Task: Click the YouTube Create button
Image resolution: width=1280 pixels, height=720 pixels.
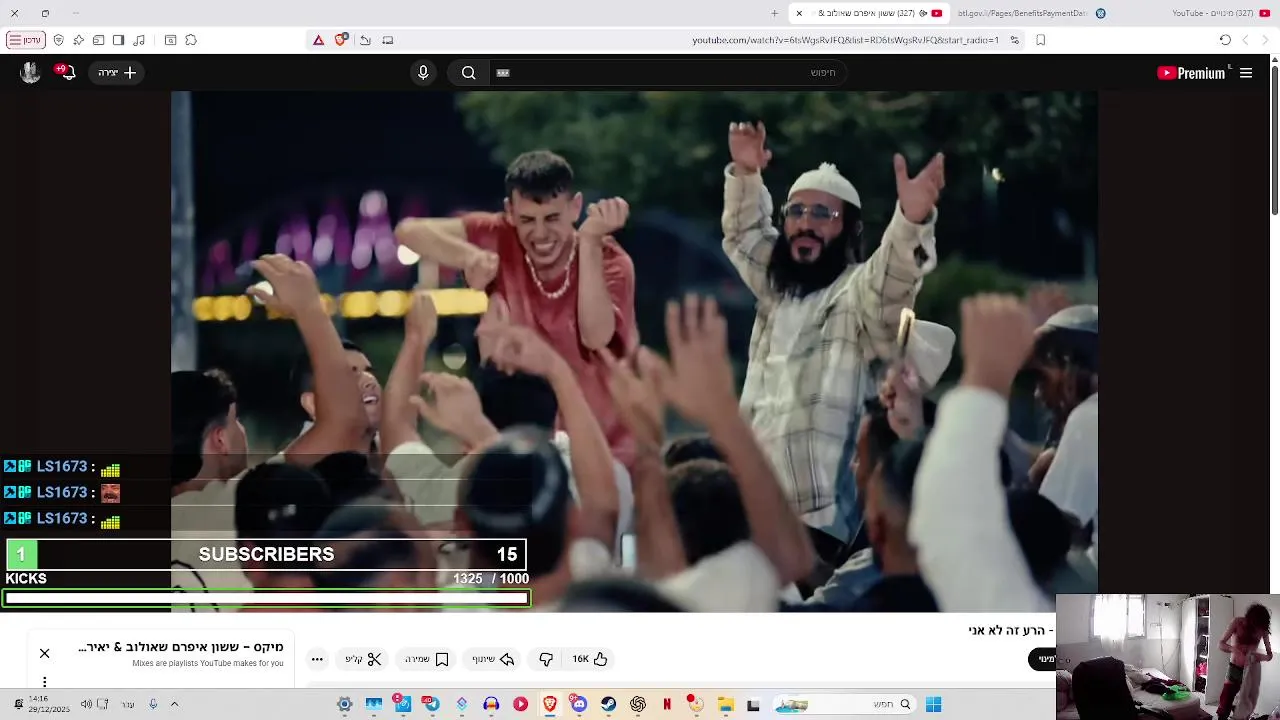Action: click(x=117, y=73)
